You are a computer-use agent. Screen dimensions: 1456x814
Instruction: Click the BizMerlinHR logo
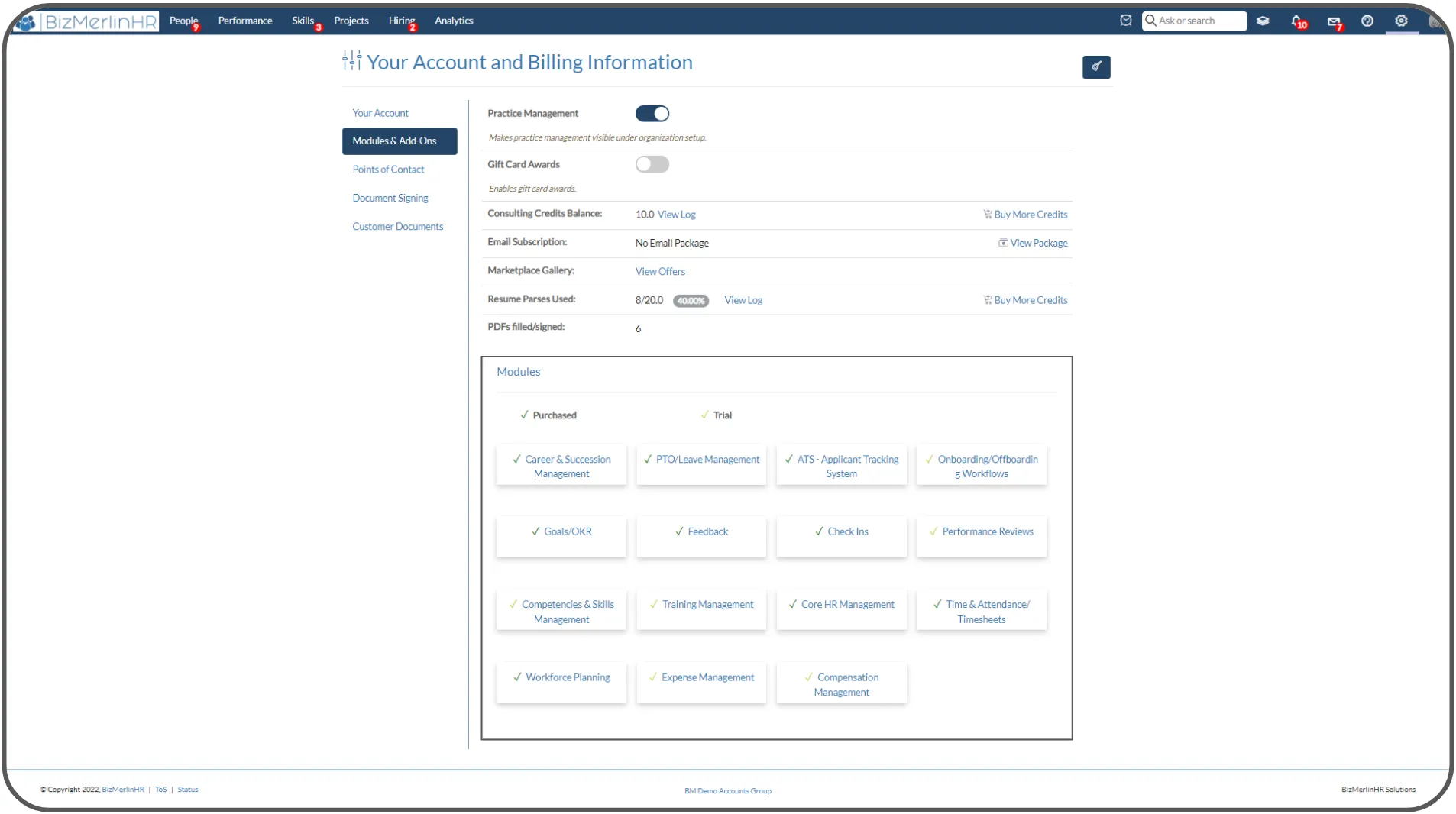[86, 21]
